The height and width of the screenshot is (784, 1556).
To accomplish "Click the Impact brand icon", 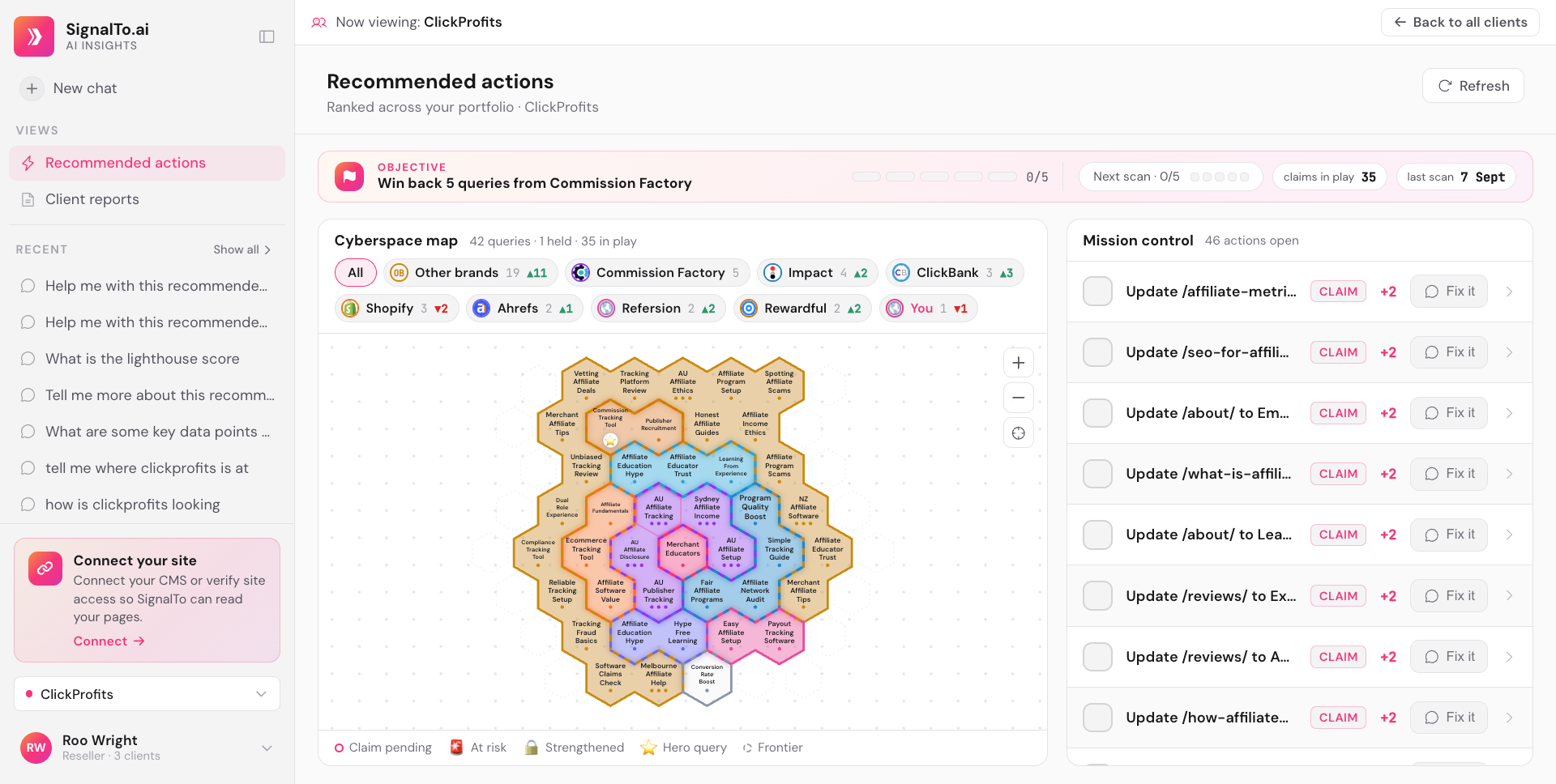I will pyautogui.click(x=773, y=273).
